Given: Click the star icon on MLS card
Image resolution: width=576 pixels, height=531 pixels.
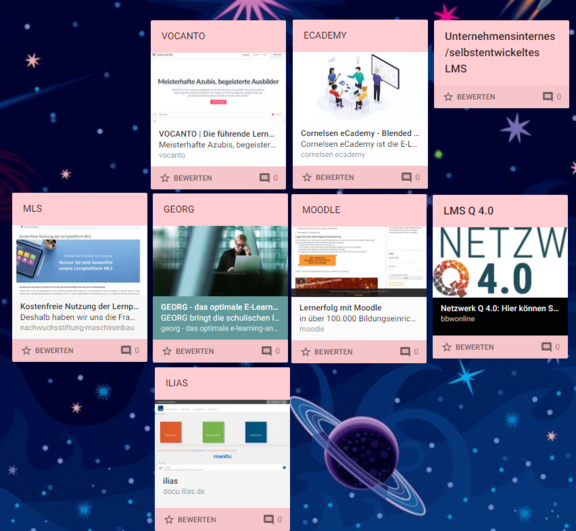Looking at the screenshot, I should (26, 350).
